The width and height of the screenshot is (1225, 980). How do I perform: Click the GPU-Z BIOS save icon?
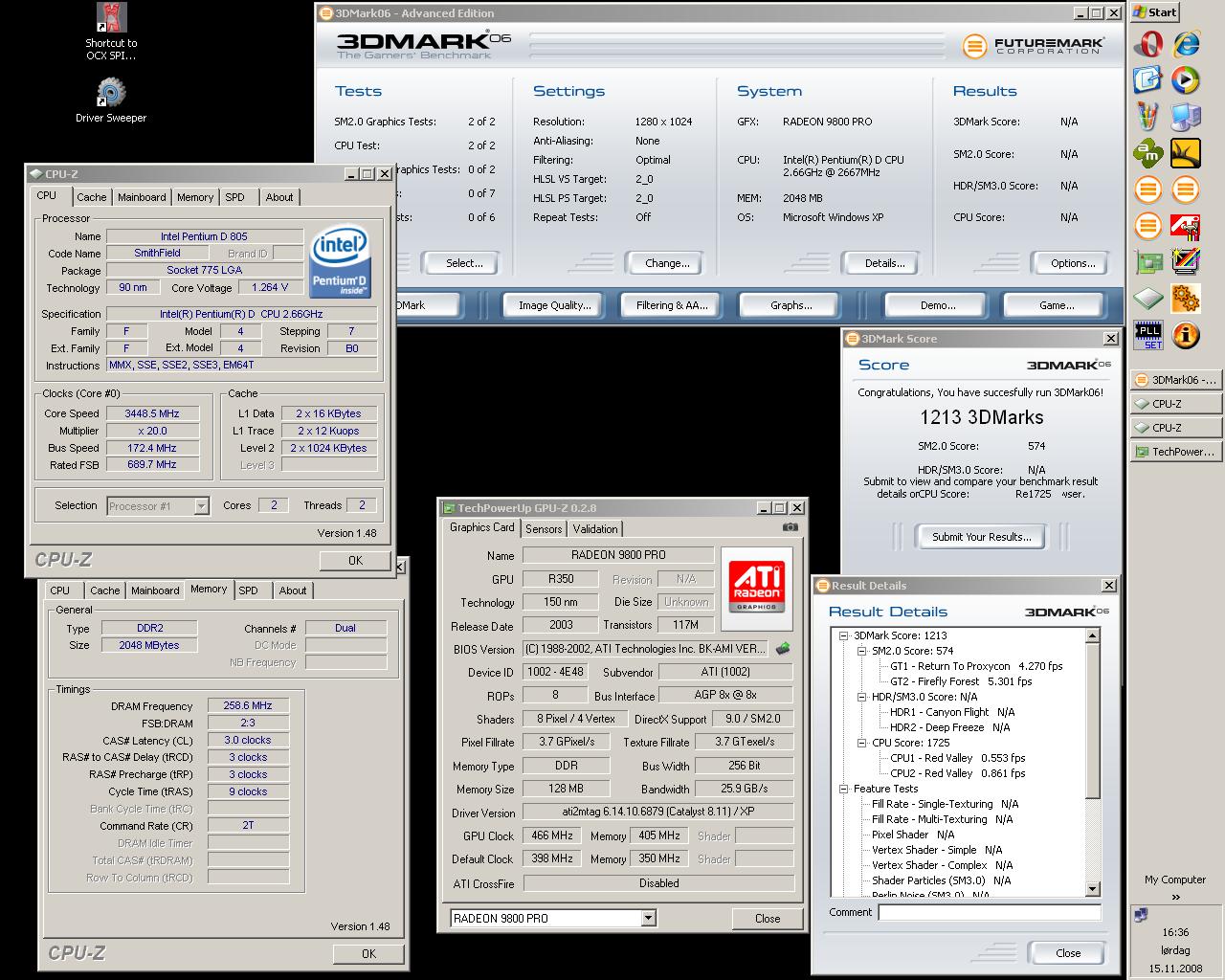coord(783,649)
